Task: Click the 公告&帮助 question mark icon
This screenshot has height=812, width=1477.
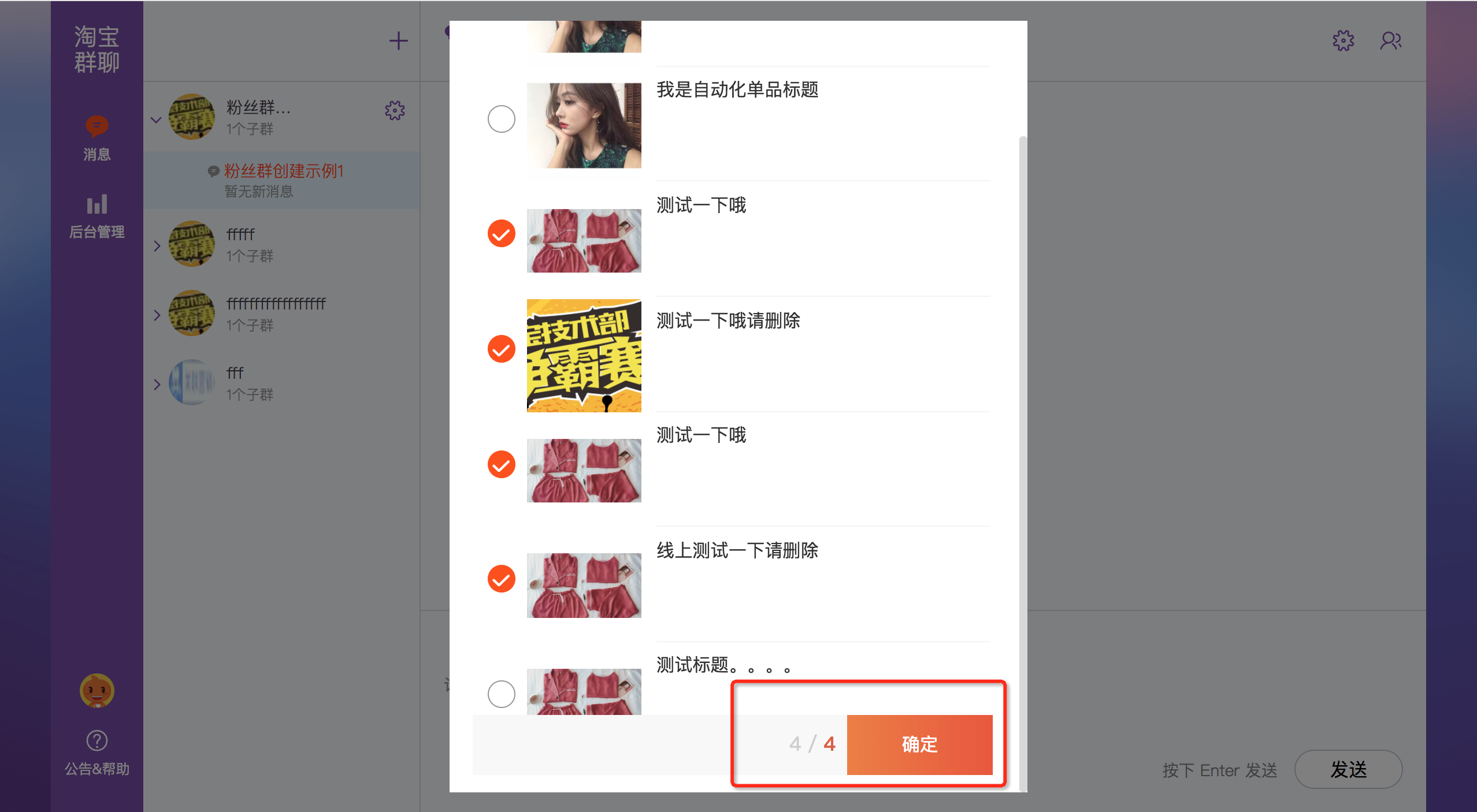Action: click(97, 740)
